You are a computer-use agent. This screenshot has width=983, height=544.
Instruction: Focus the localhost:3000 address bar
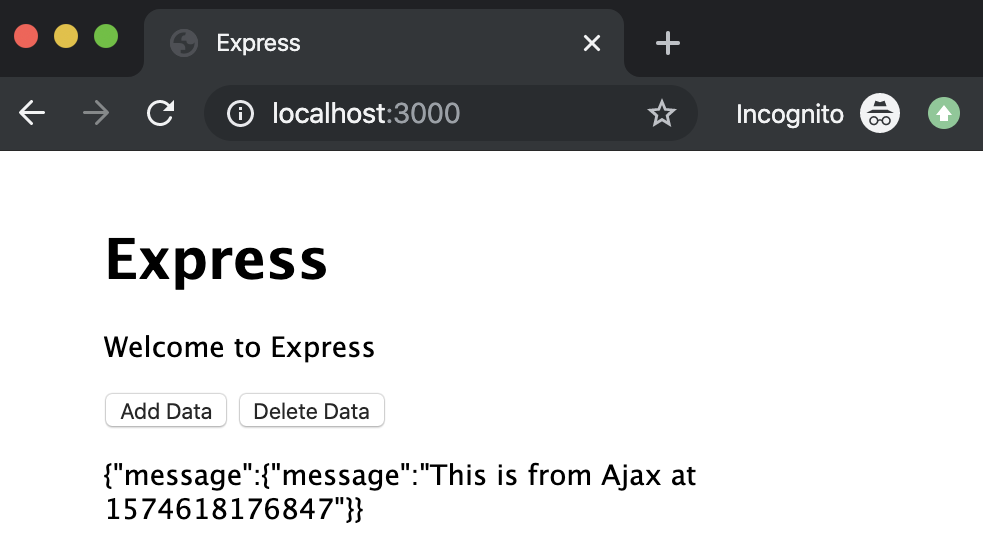[450, 114]
